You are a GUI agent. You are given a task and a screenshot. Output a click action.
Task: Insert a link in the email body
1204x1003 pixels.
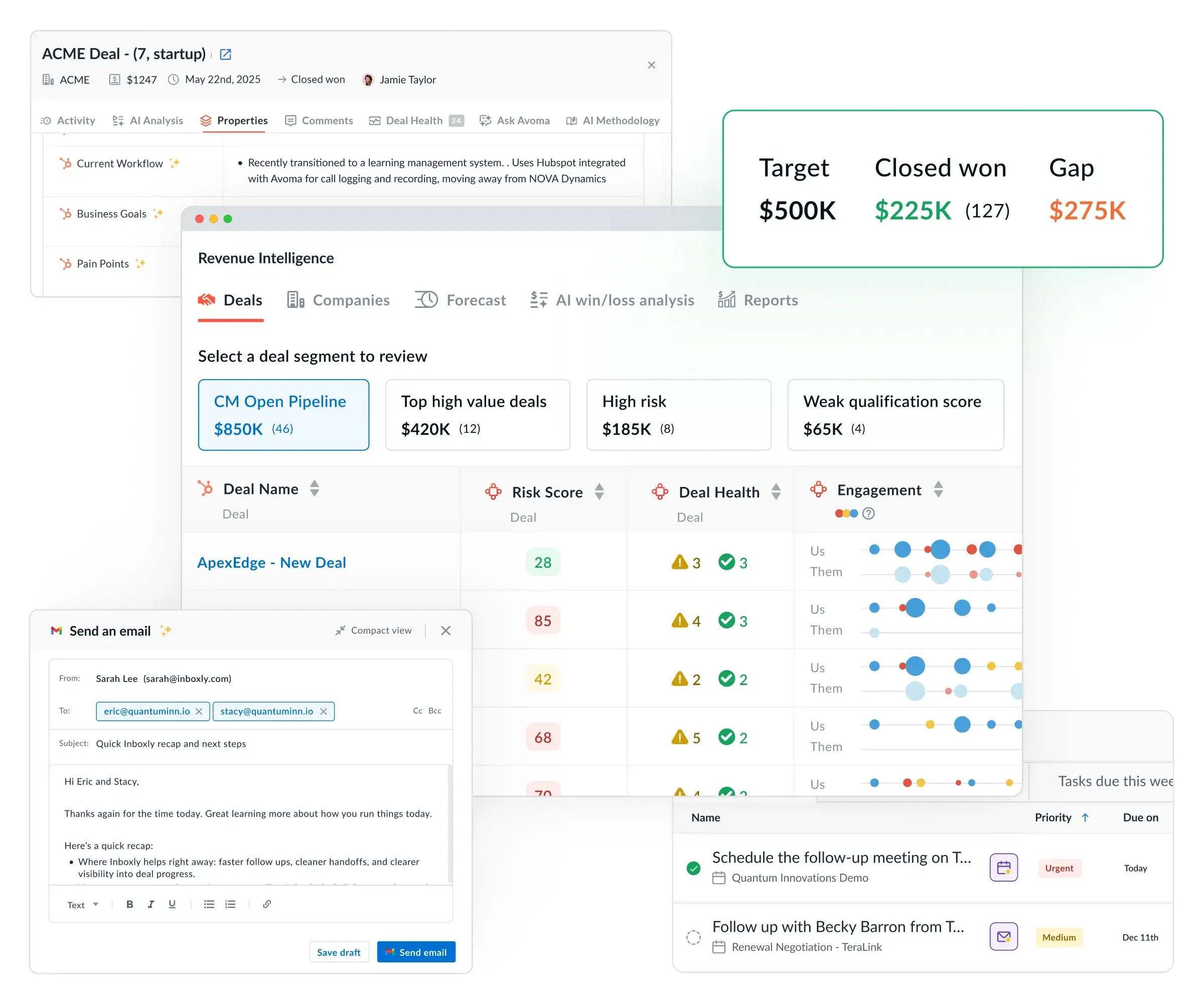click(266, 904)
